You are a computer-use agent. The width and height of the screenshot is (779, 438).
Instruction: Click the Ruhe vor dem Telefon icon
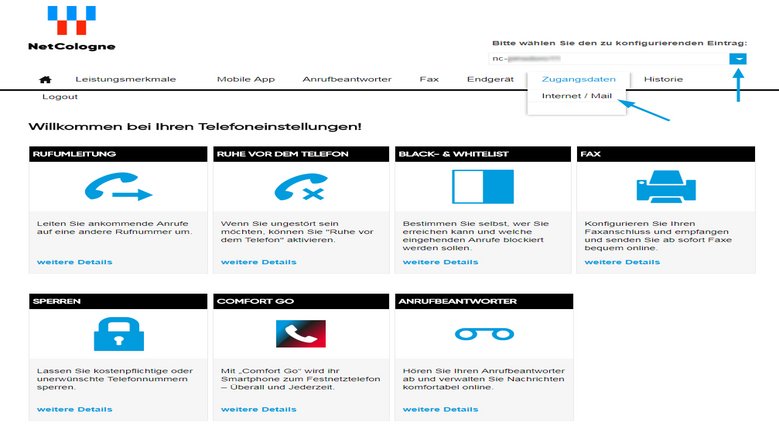pos(301,188)
